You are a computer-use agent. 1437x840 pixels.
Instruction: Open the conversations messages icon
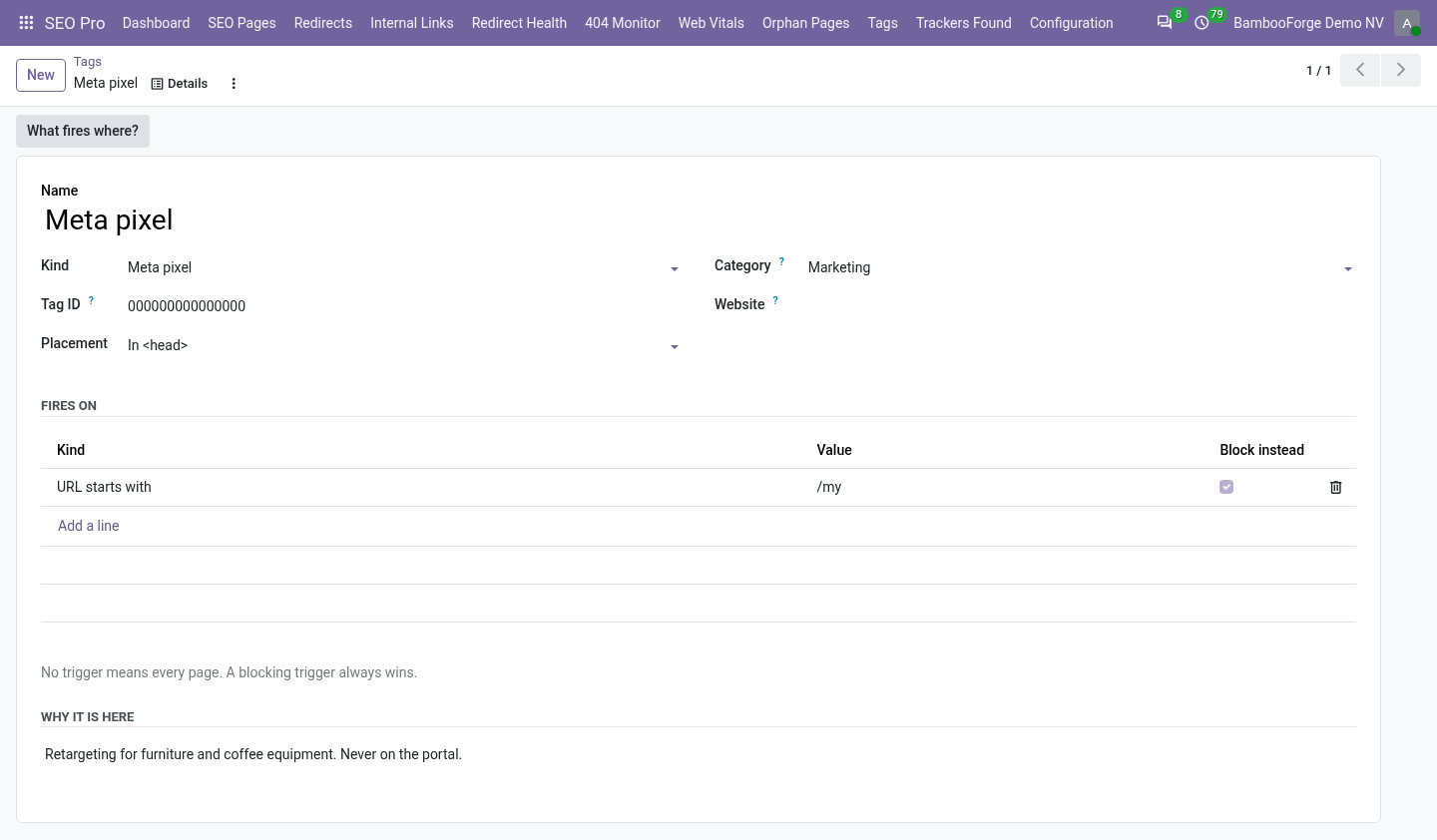click(1165, 23)
